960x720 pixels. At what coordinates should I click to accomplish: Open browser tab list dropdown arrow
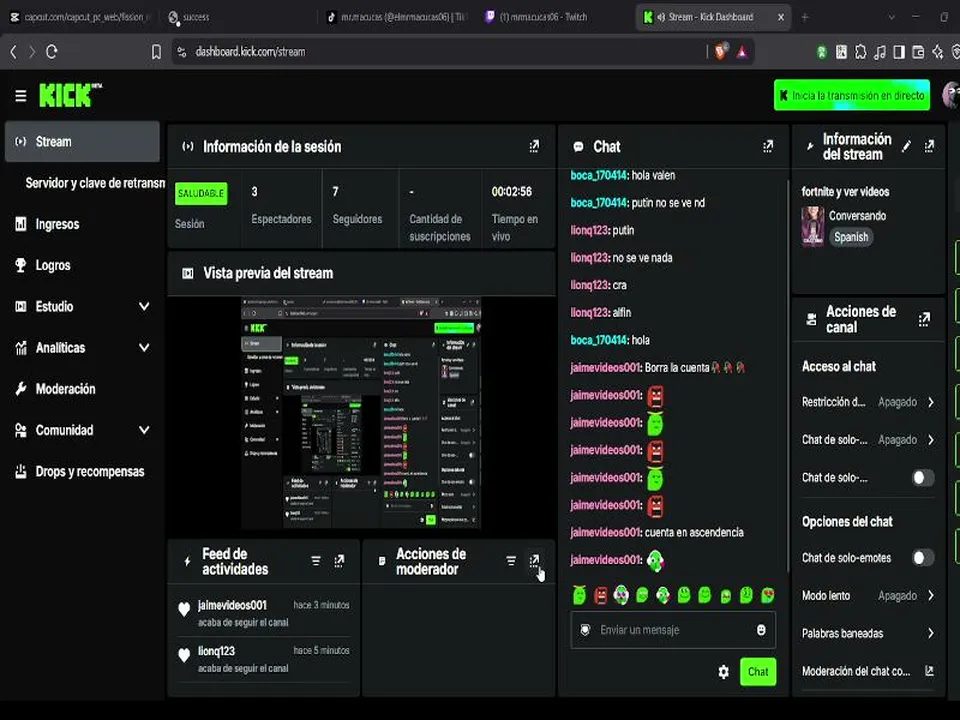(x=891, y=17)
